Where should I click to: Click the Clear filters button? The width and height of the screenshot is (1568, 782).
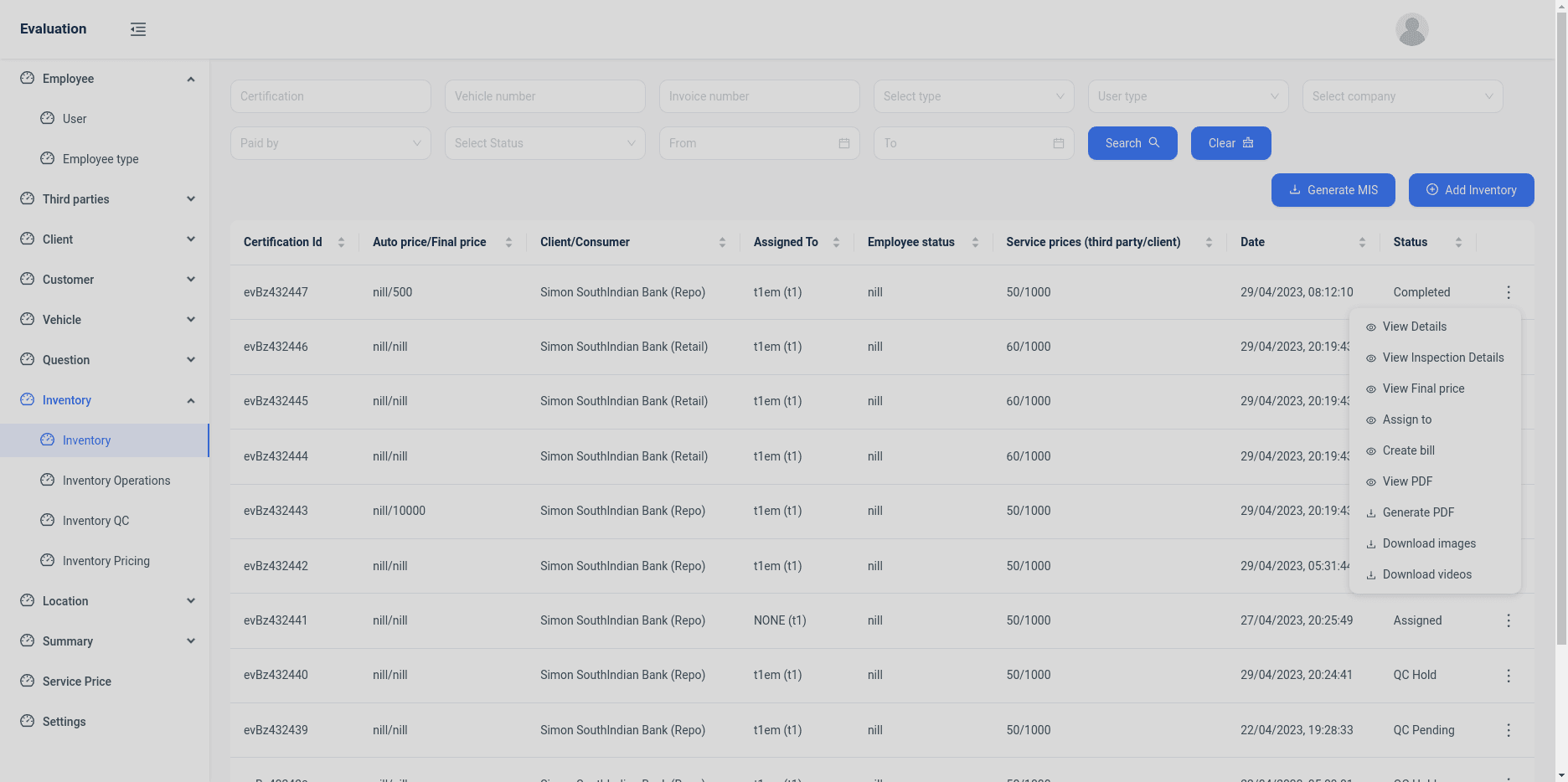click(1231, 143)
